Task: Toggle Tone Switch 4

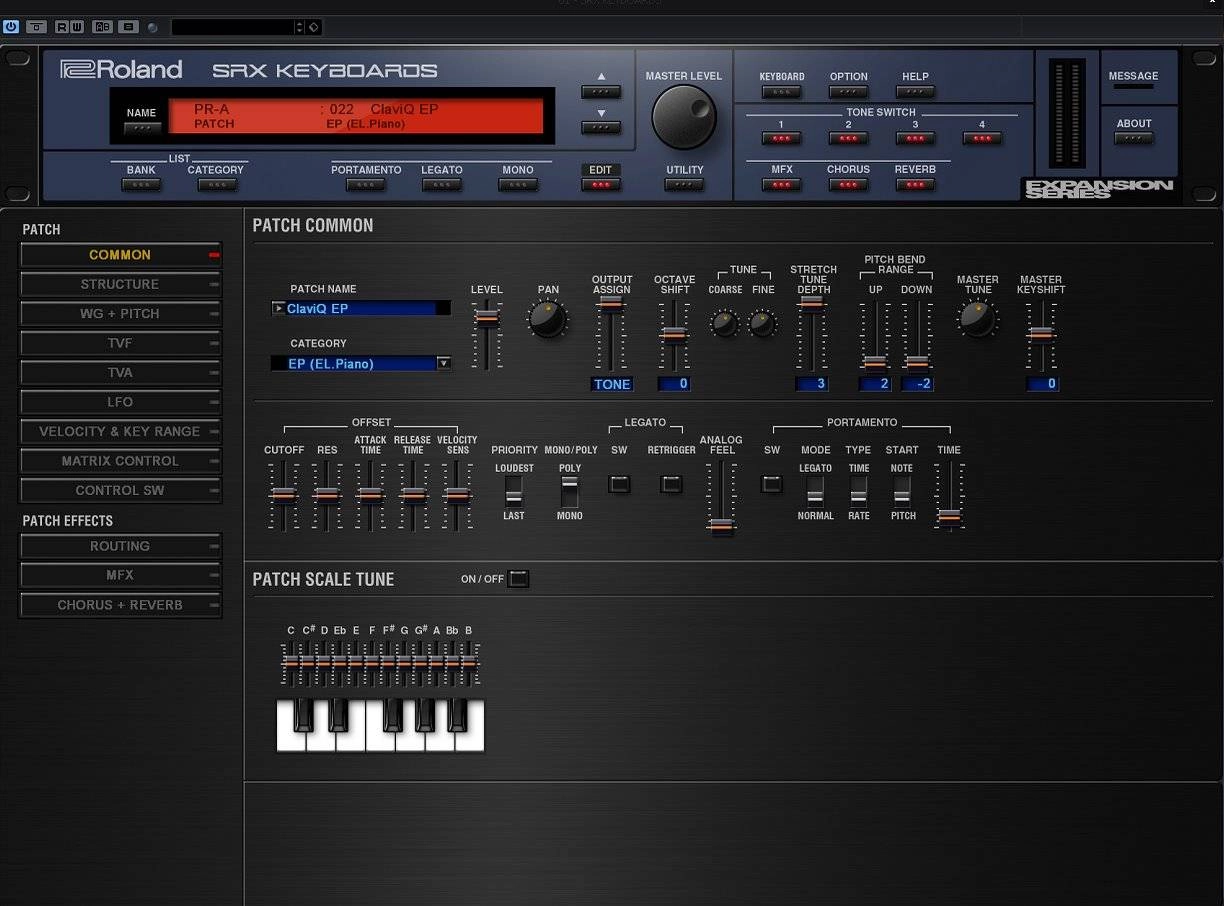Action: pyautogui.click(x=982, y=139)
